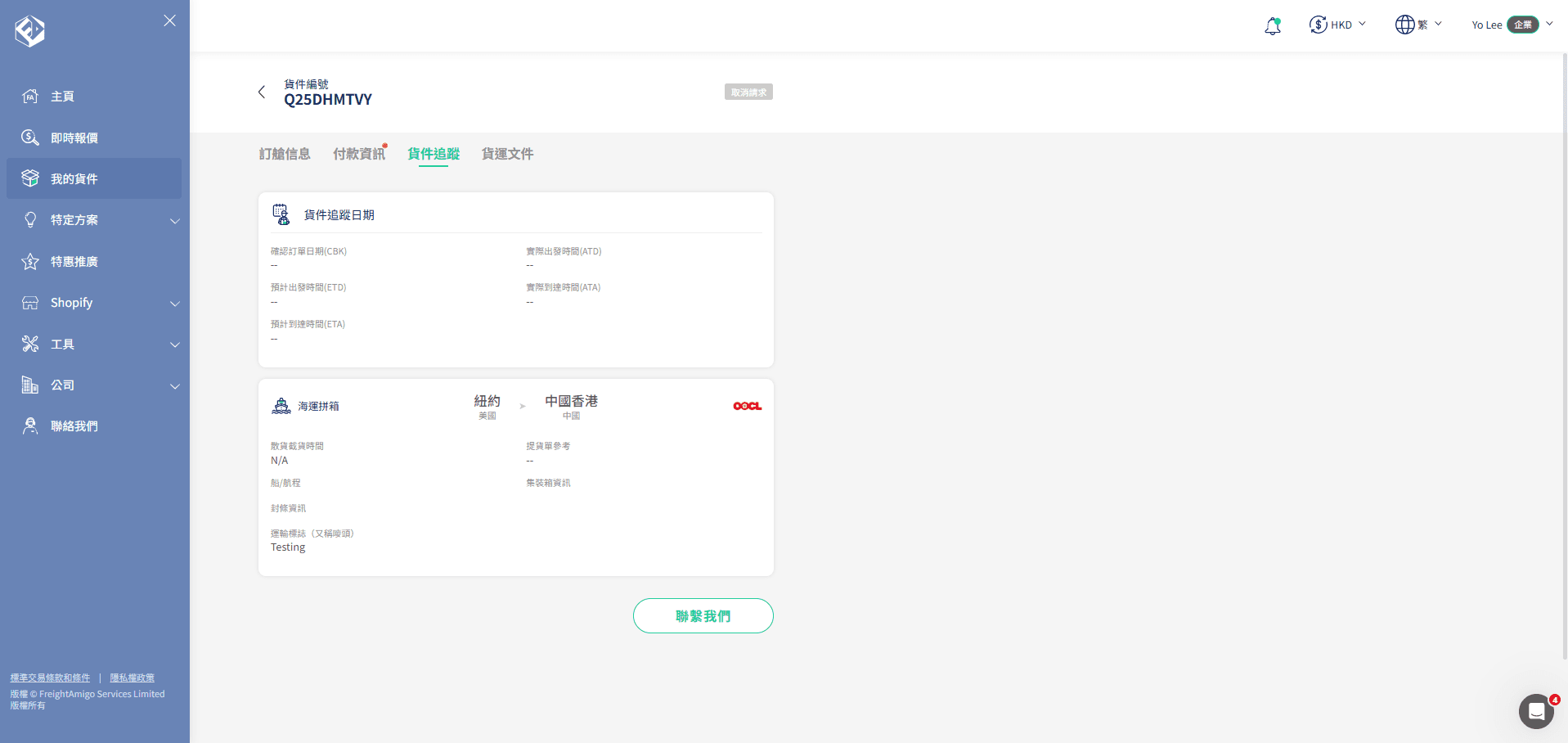The width and height of the screenshot is (1568, 743).
Task: Switch to the 貨運文件 tab
Action: coord(507,154)
